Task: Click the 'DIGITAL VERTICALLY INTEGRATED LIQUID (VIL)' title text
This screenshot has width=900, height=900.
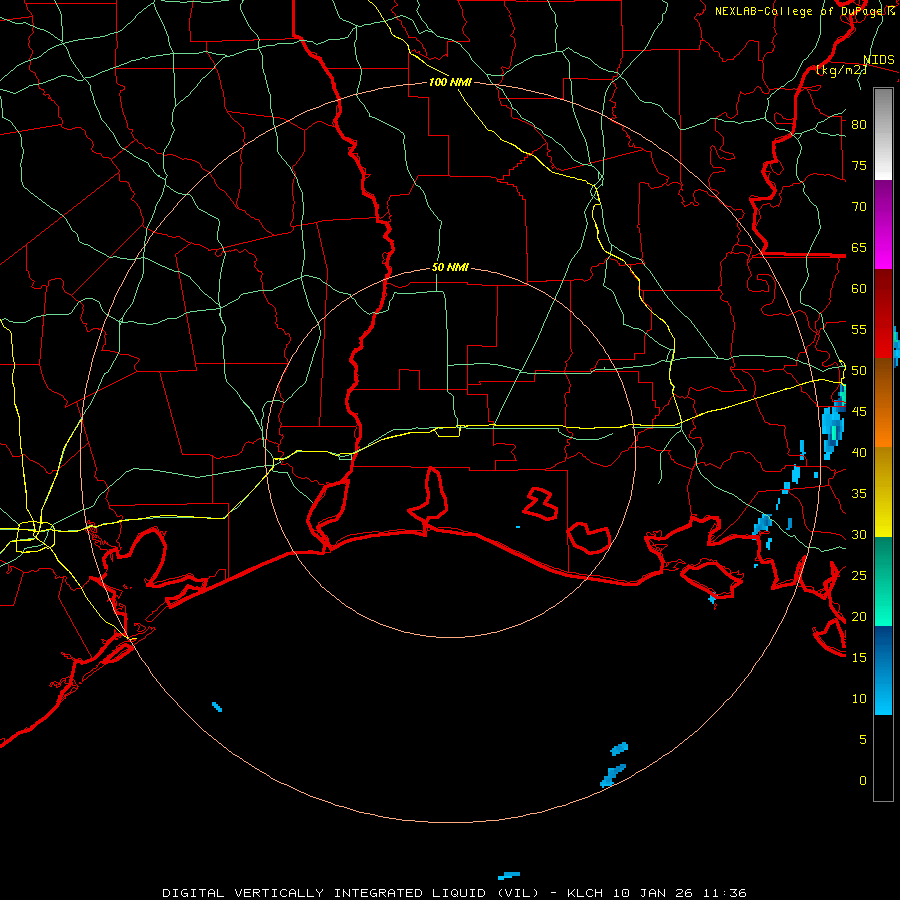Action: pos(351,893)
